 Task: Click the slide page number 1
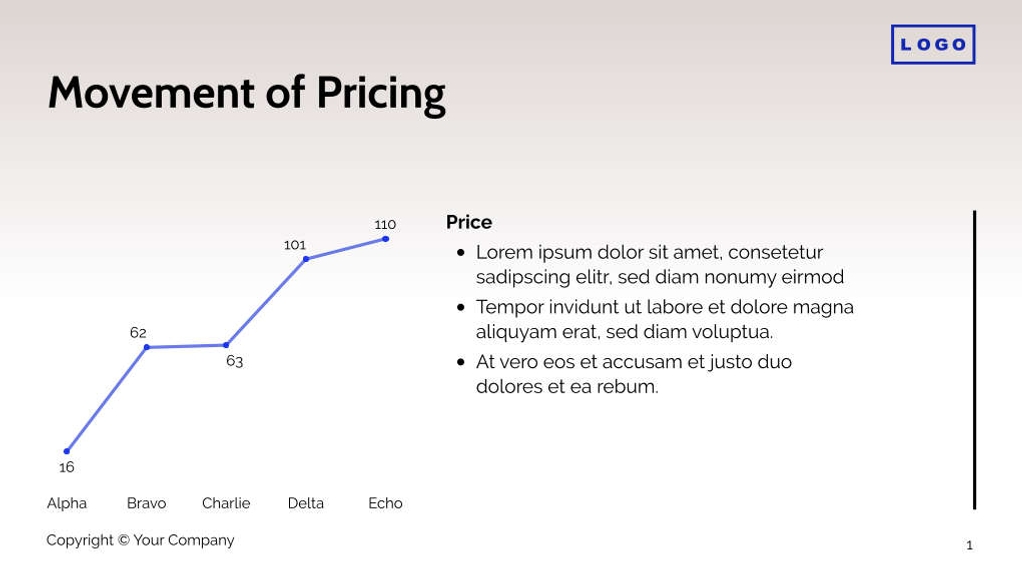click(x=969, y=545)
